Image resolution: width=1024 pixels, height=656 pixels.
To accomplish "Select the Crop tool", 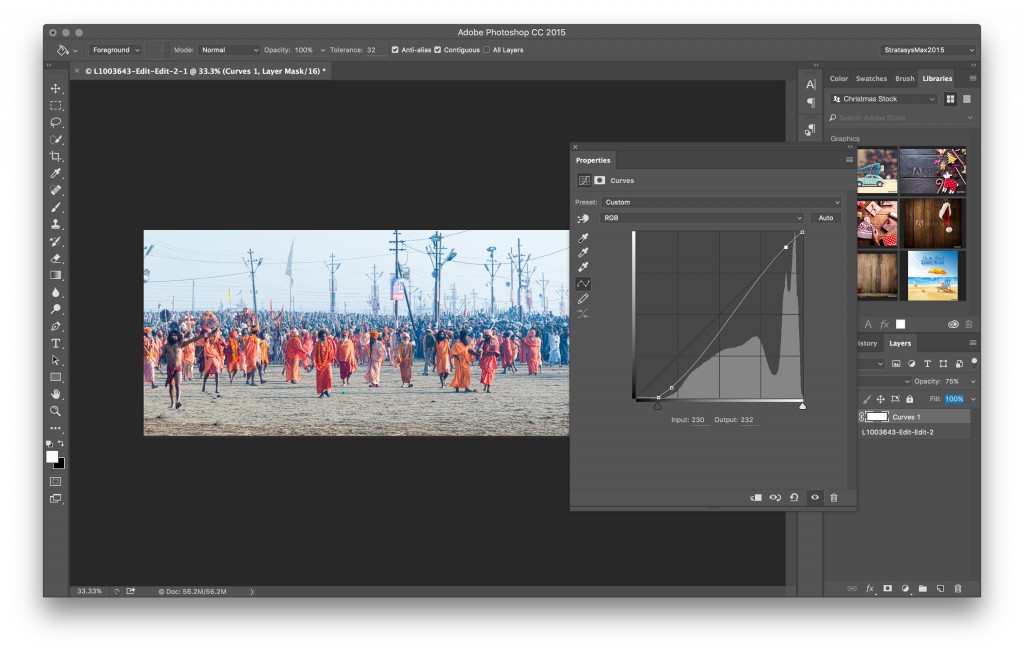I will 55,155.
